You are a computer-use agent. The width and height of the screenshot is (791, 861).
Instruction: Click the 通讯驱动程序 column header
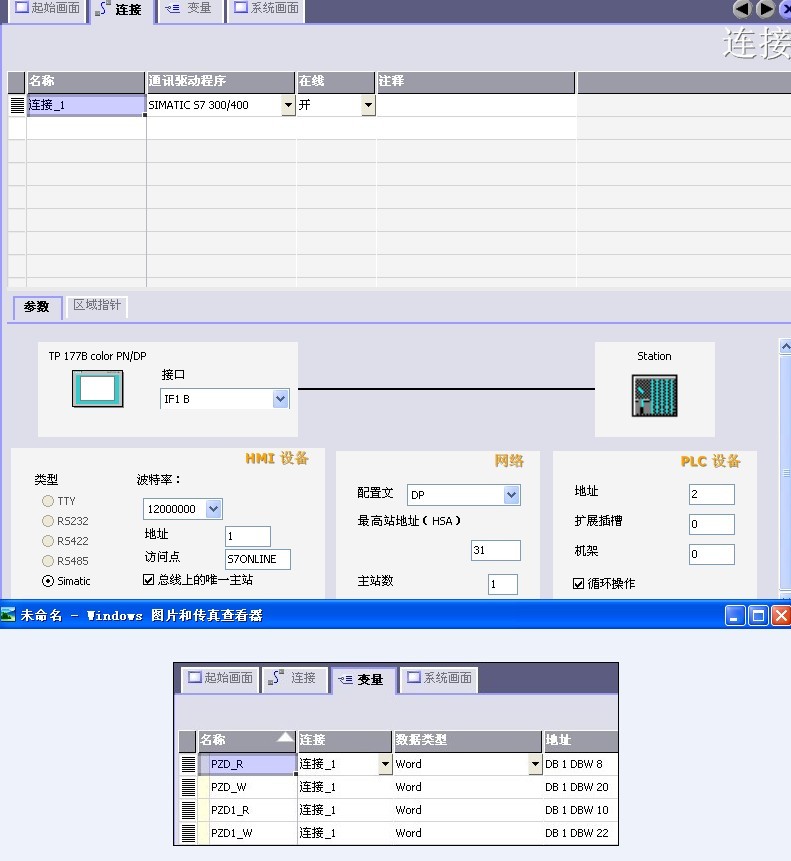point(221,81)
